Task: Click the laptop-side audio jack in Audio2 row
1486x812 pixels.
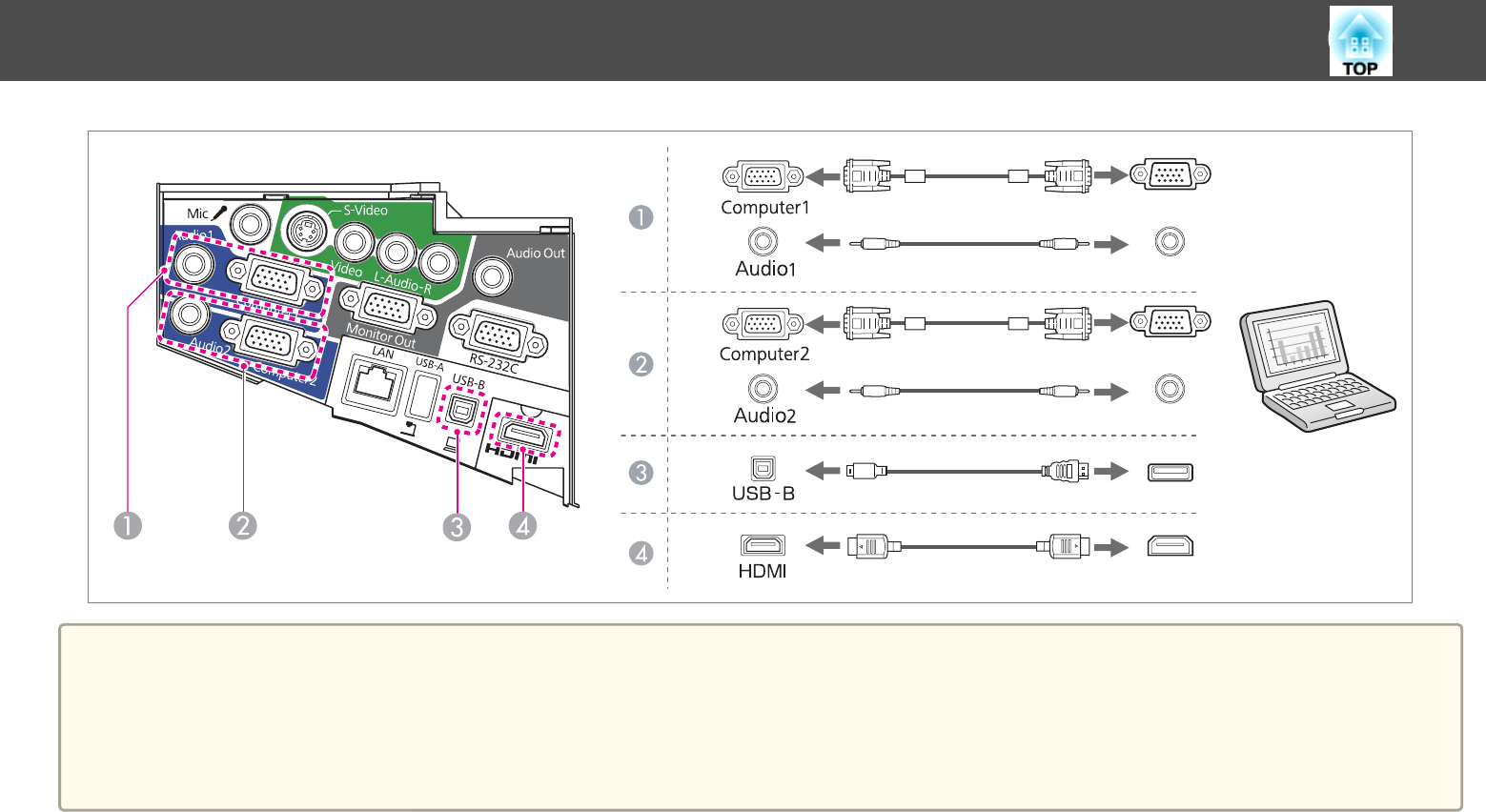Action: (1170, 389)
